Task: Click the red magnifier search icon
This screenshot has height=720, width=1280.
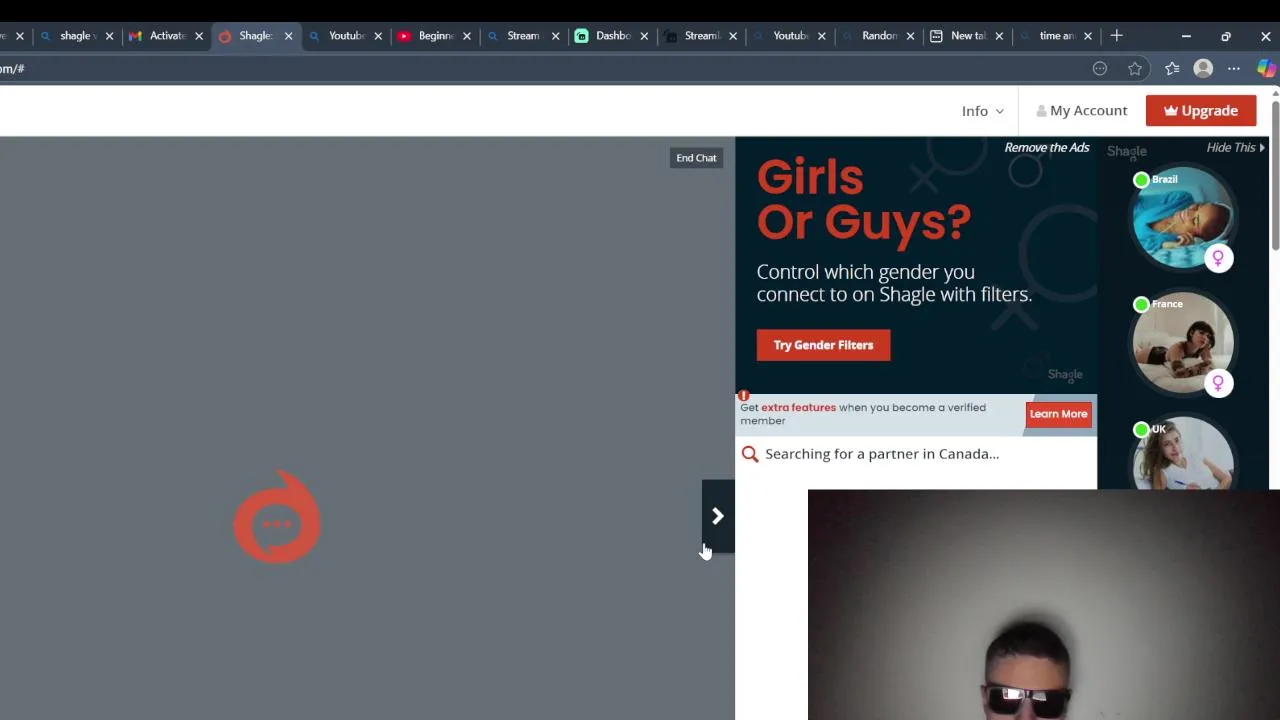Action: (750, 454)
